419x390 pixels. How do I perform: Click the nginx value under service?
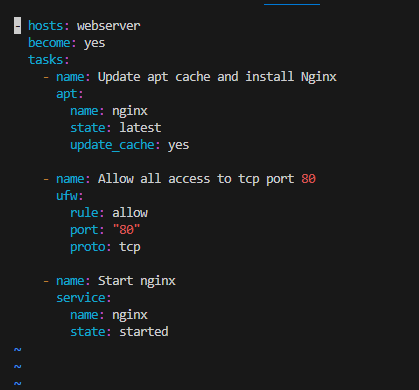point(130,315)
